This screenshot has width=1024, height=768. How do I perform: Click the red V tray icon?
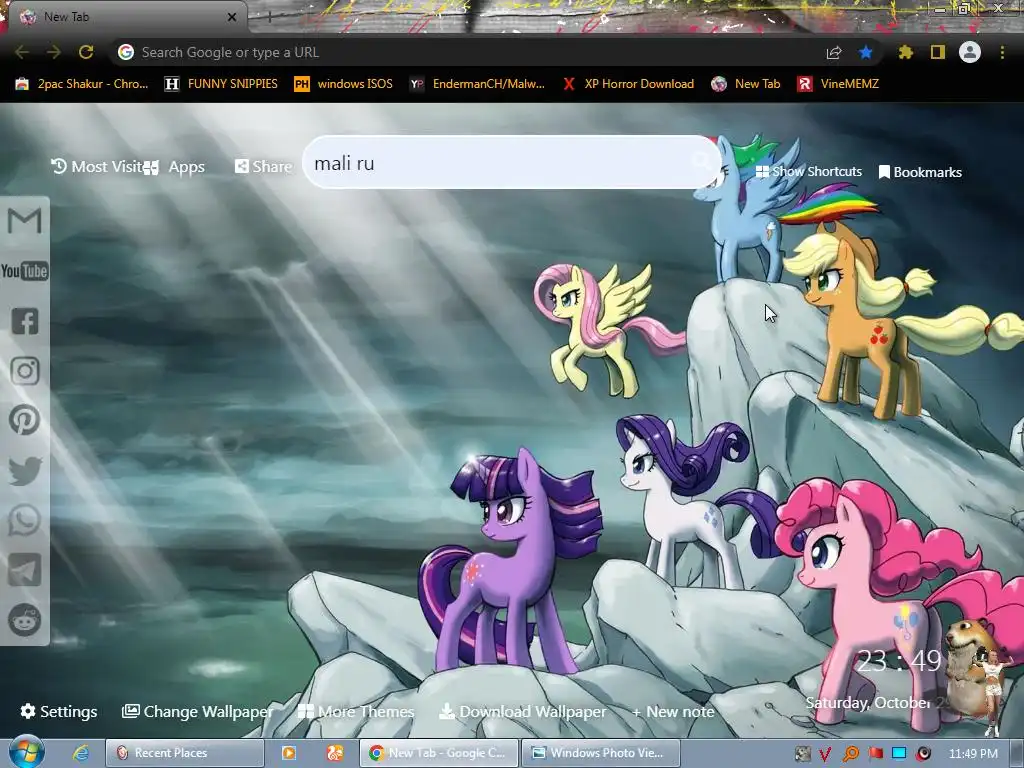(x=825, y=754)
